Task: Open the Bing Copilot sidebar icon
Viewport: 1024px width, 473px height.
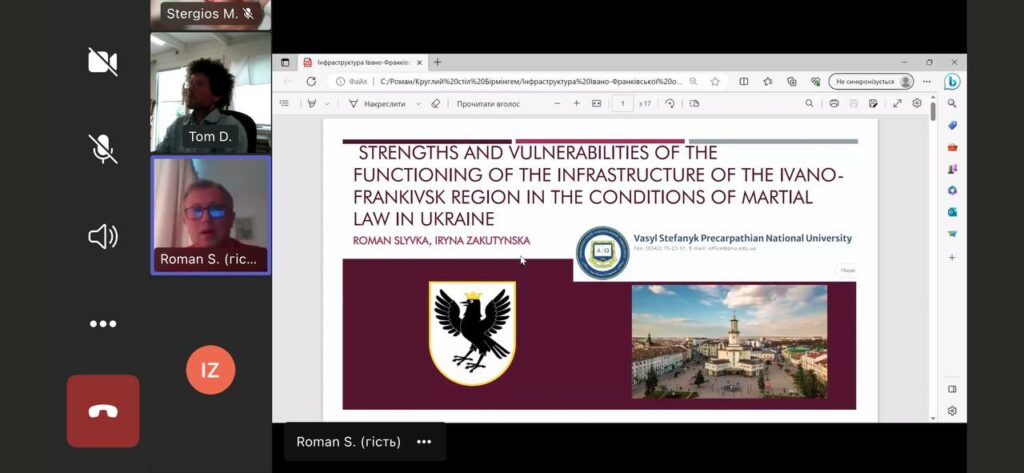Action: 952,82
